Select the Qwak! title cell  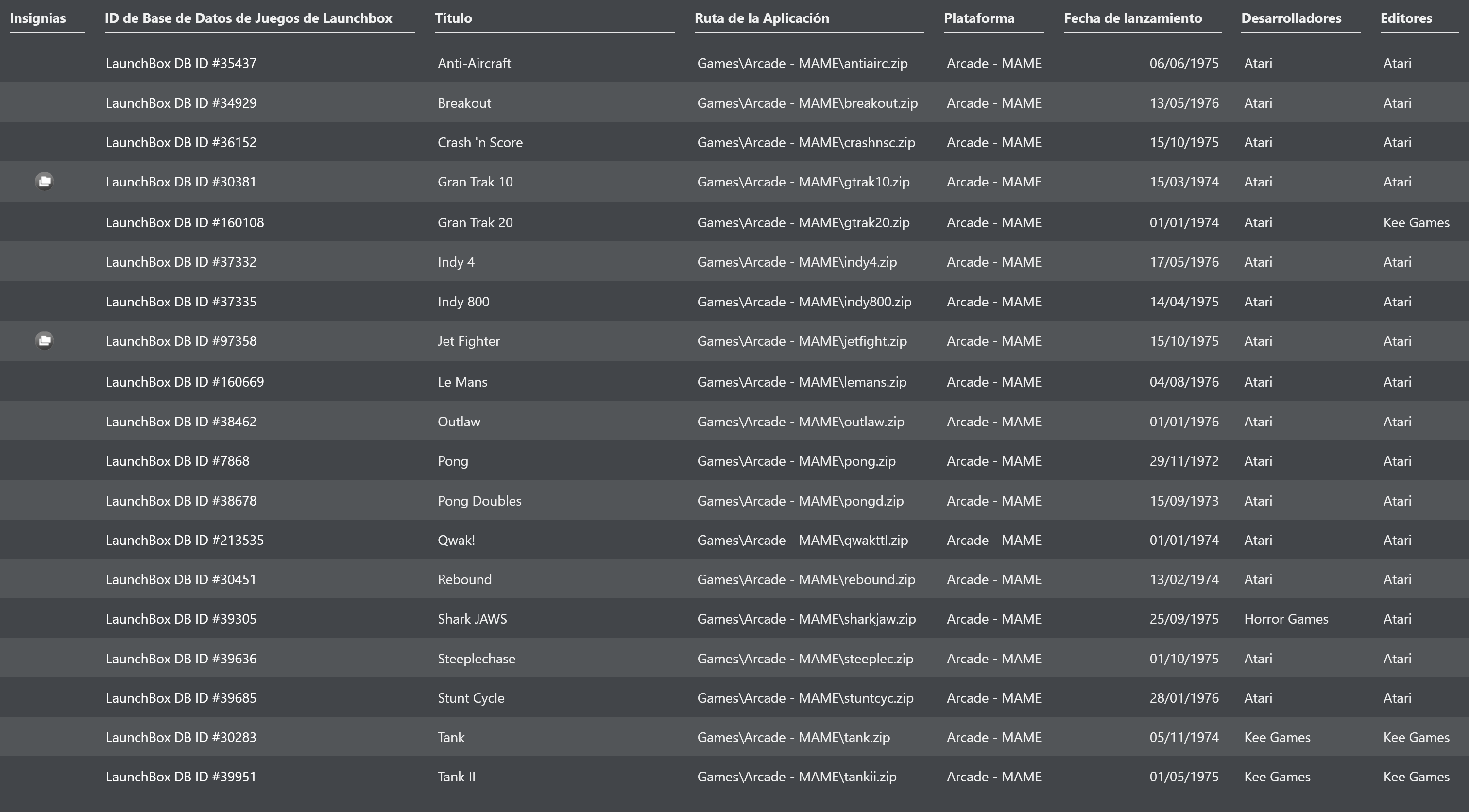(456, 540)
